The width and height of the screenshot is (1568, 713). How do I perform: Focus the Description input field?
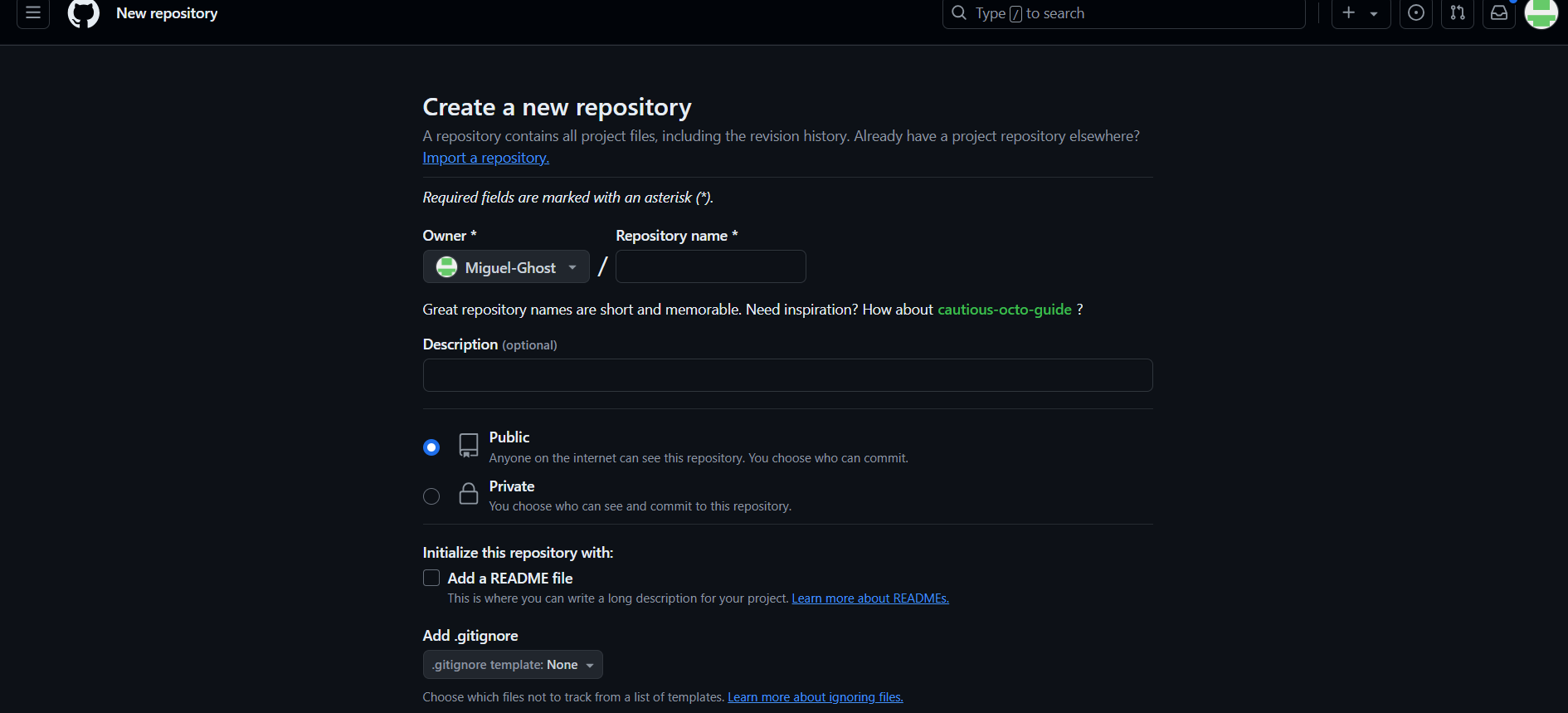[x=788, y=375]
